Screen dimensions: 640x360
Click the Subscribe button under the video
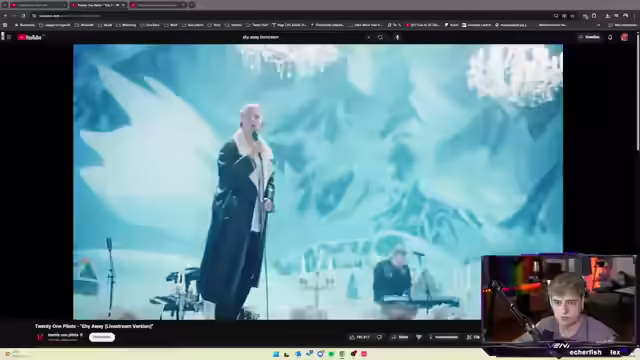click(x=102, y=337)
